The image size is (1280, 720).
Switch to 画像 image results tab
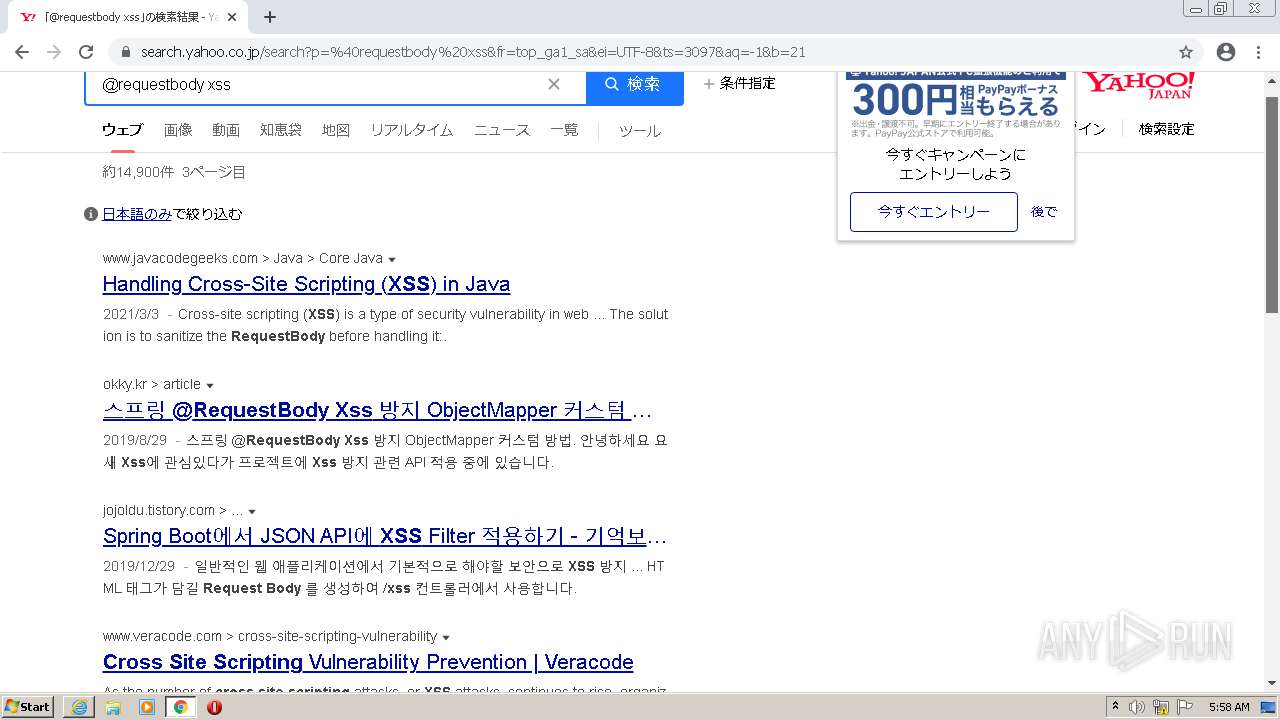click(178, 130)
